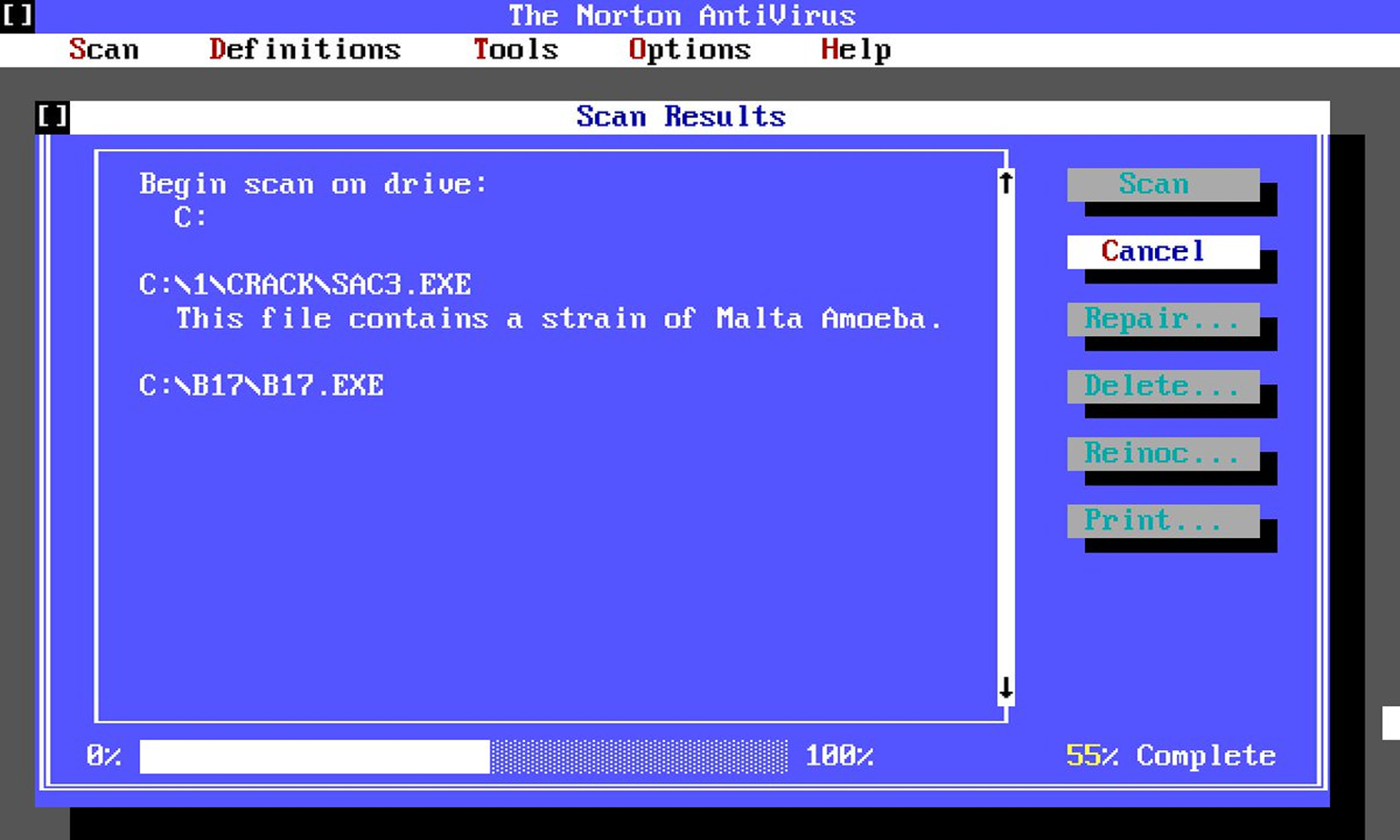
Task: Close the Scan Results dialog via its corner box
Action: pyautogui.click(x=52, y=116)
